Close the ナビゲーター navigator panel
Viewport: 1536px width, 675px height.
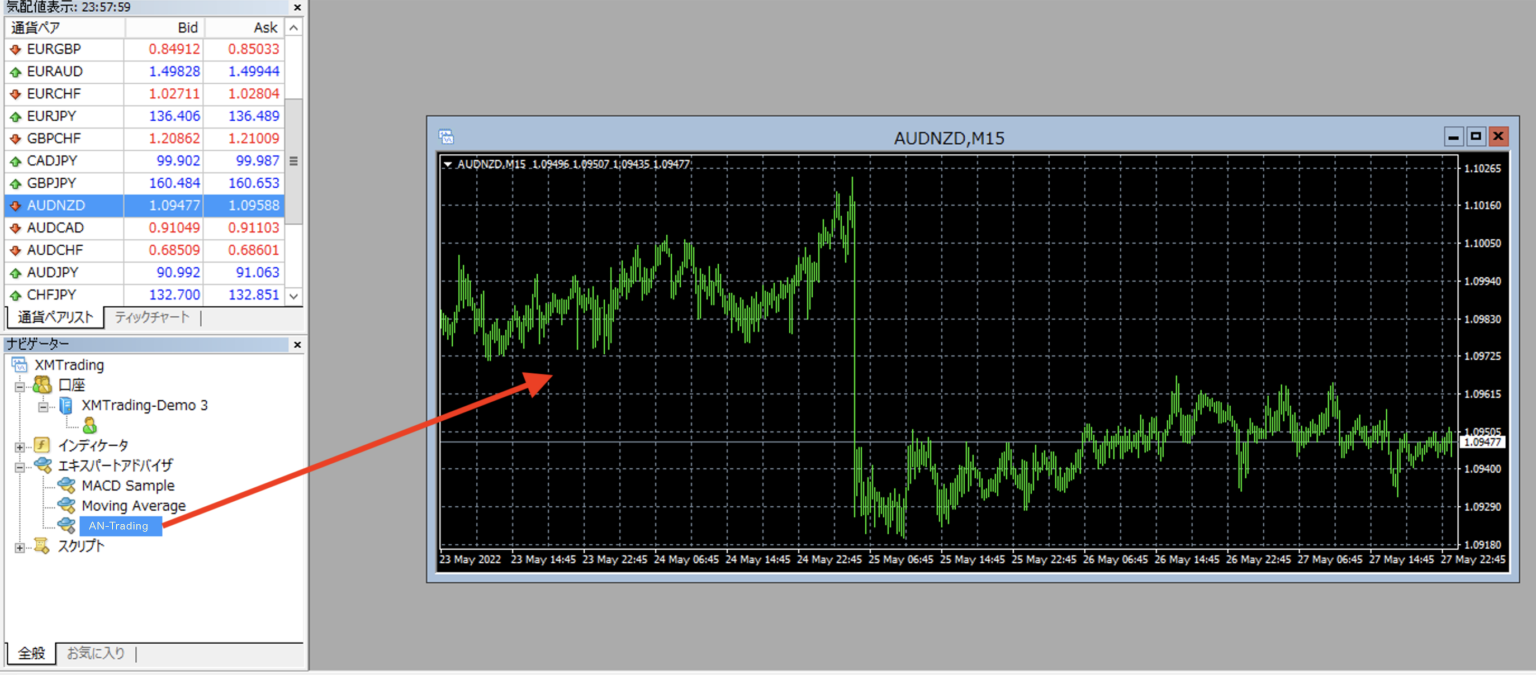pyautogui.click(x=297, y=345)
